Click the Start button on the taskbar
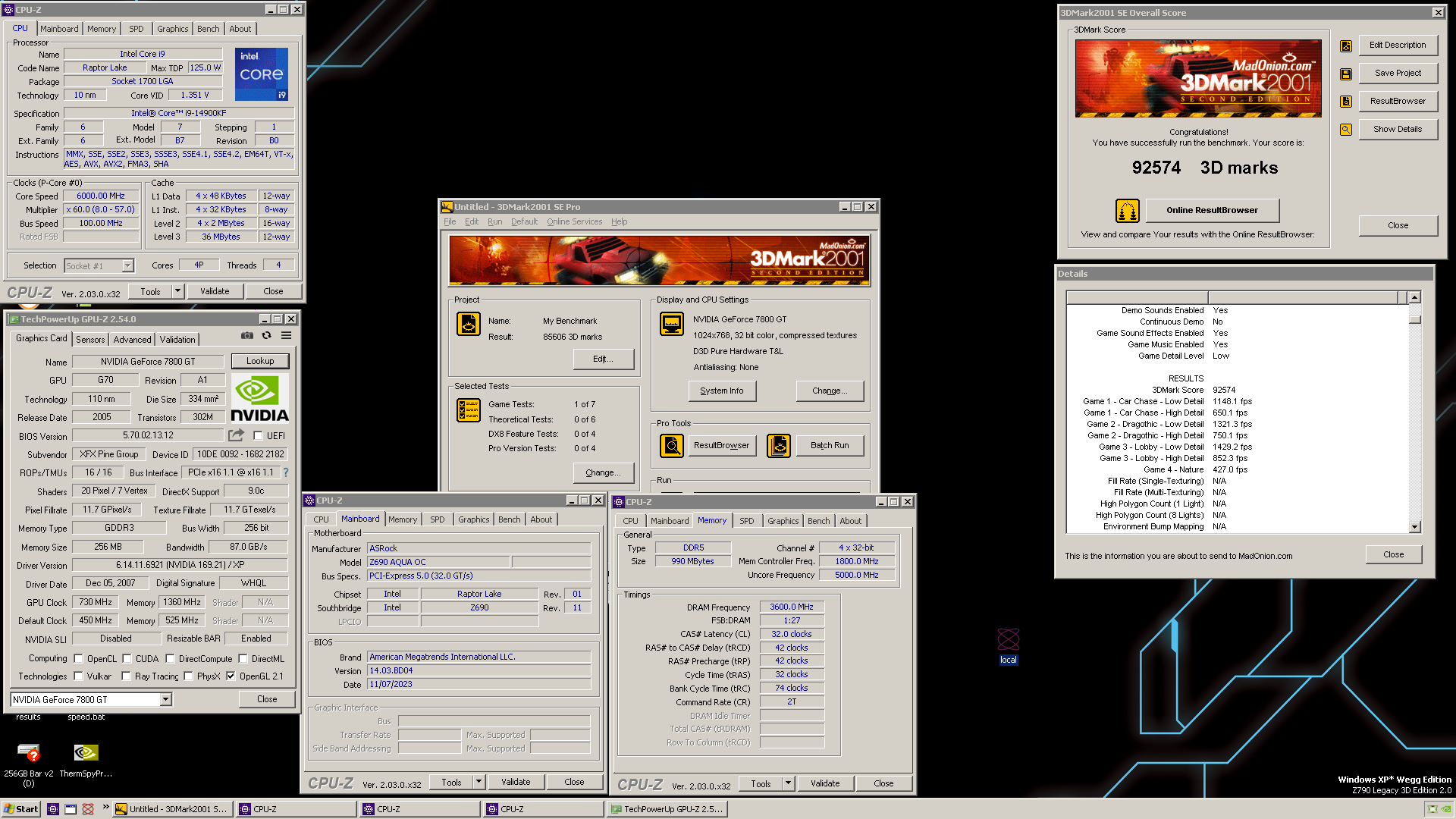Image resolution: width=1456 pixels, height=819 pixels. (21, 809)
